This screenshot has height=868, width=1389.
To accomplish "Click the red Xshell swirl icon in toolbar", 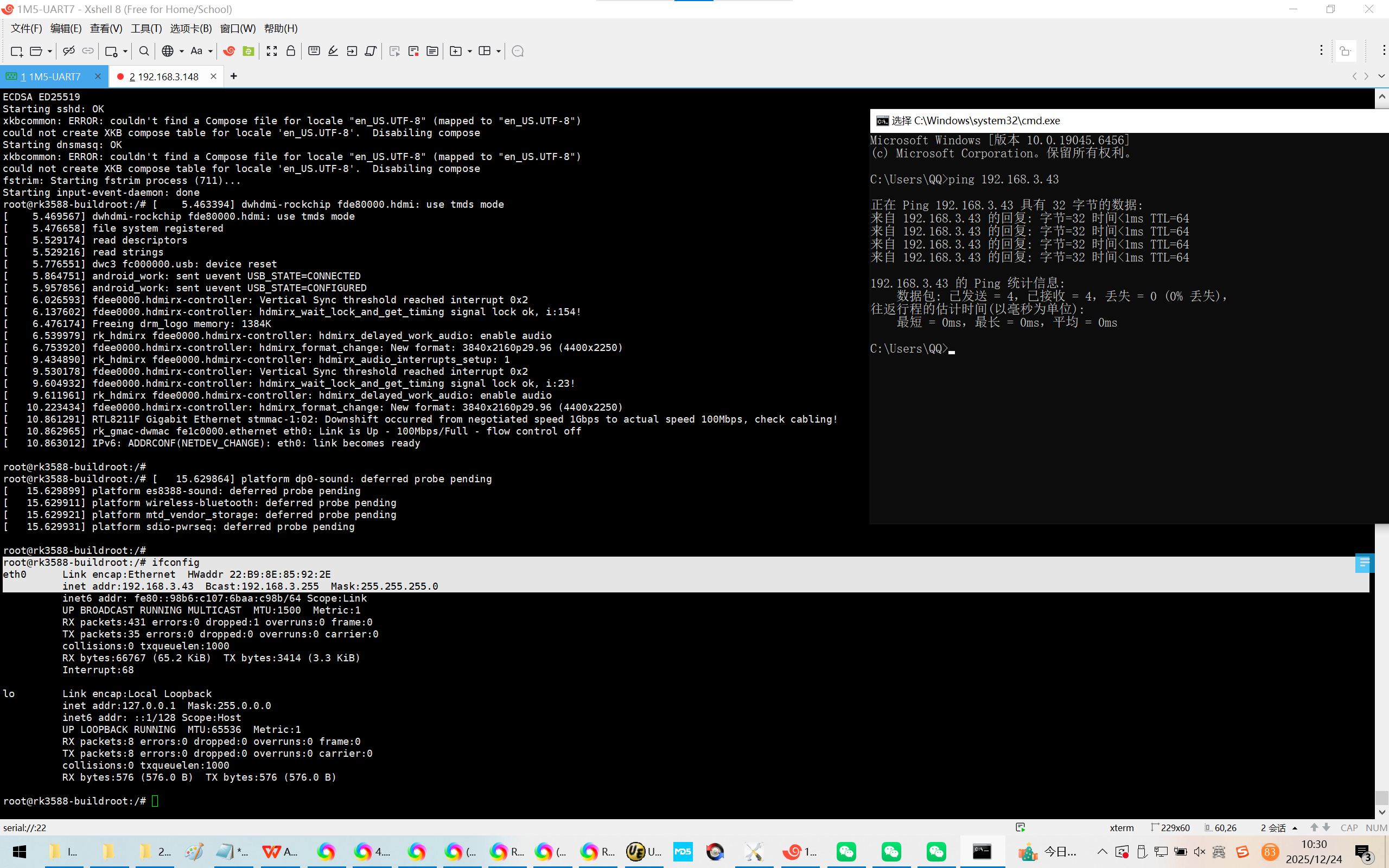I will (x=229, y=51).
